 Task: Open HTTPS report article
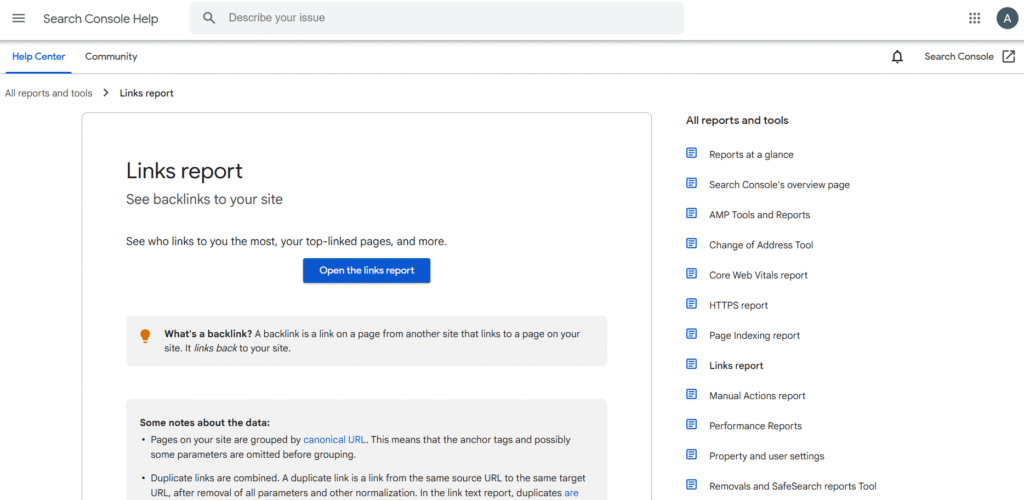[x=739, y=305]
